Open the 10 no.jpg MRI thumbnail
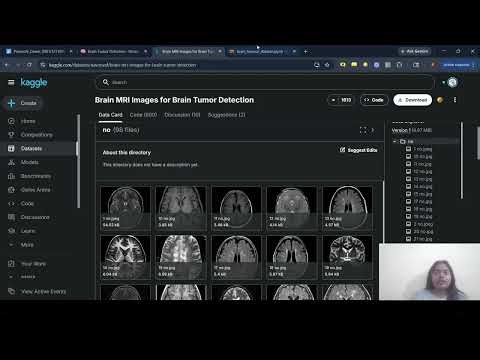The width and height of the screenshot is (480, 360). click(181, 208)
